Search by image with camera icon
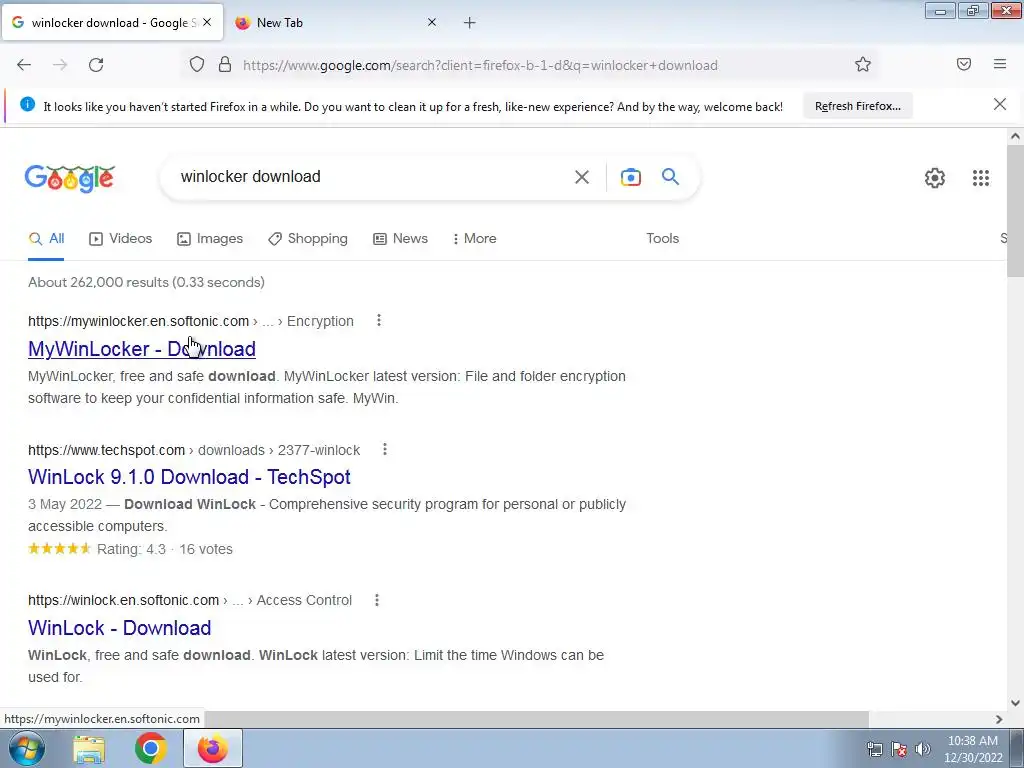Viewport: 1024px width, 768px height. tap(631, 177)
